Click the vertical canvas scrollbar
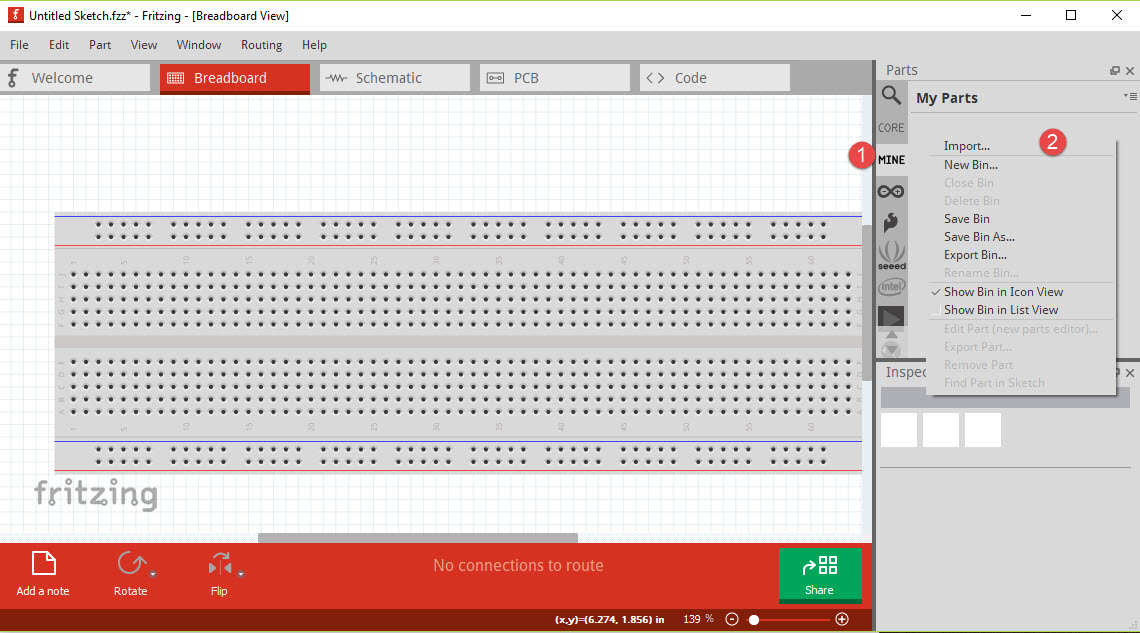The width and height of the screenshot is (1140, 633). click(x=867, y=302)
